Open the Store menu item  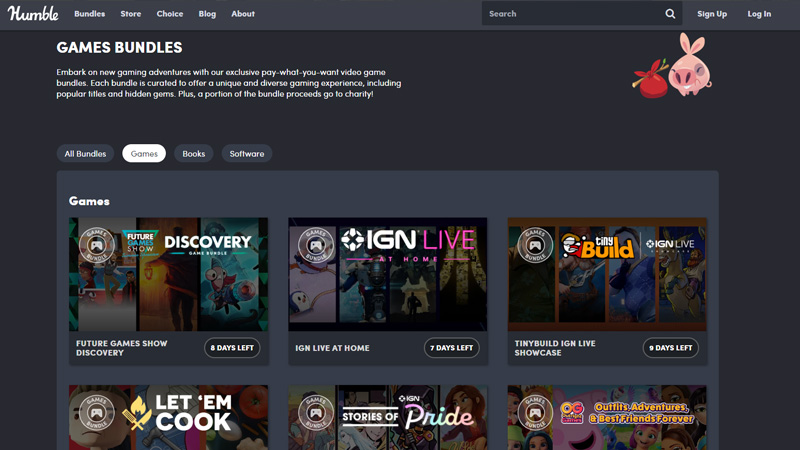(131, 14)
